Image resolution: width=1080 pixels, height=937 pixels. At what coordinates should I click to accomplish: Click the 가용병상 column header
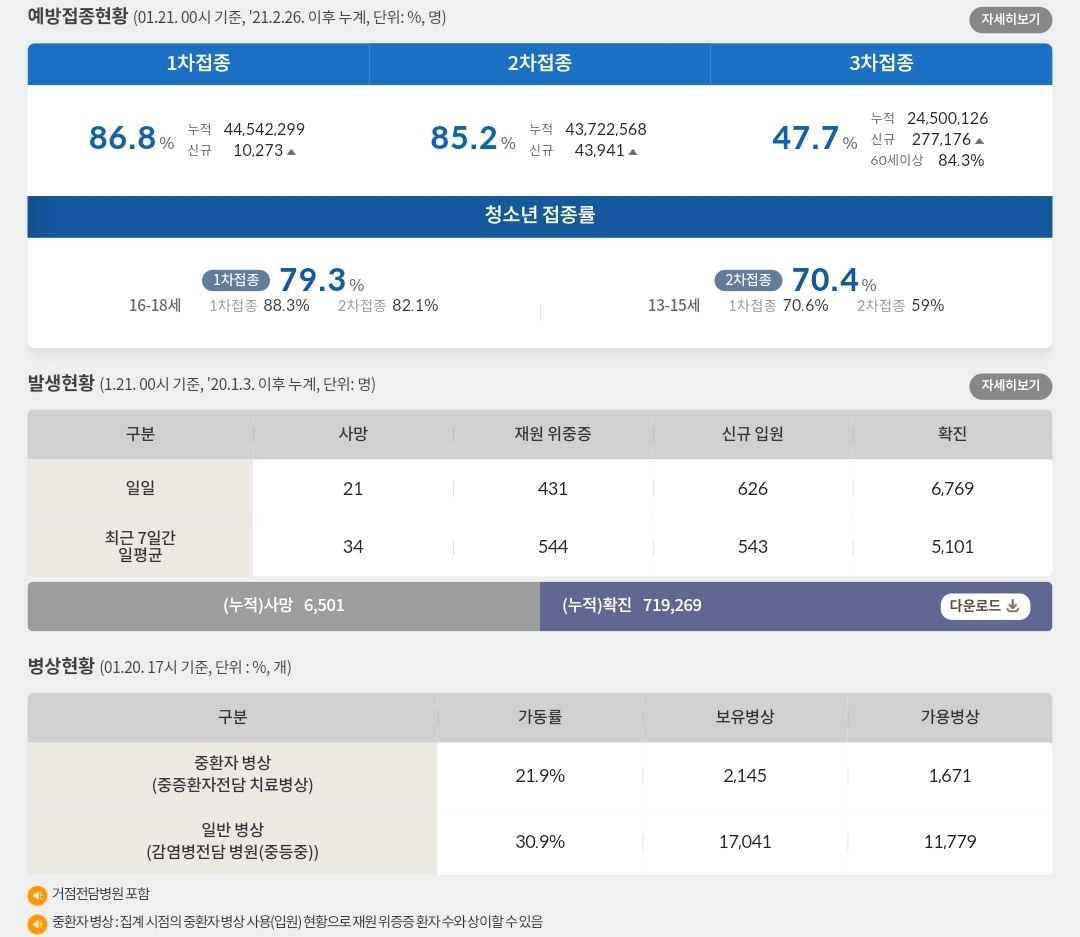(x=950, y=717)
